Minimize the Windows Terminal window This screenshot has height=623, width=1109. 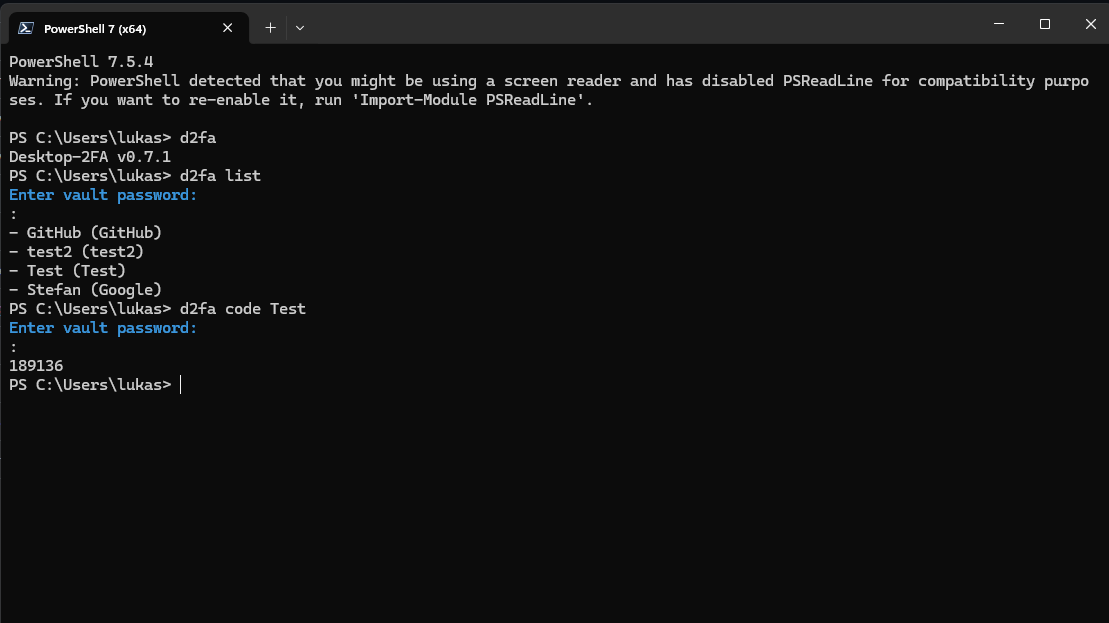click(999, 23)
